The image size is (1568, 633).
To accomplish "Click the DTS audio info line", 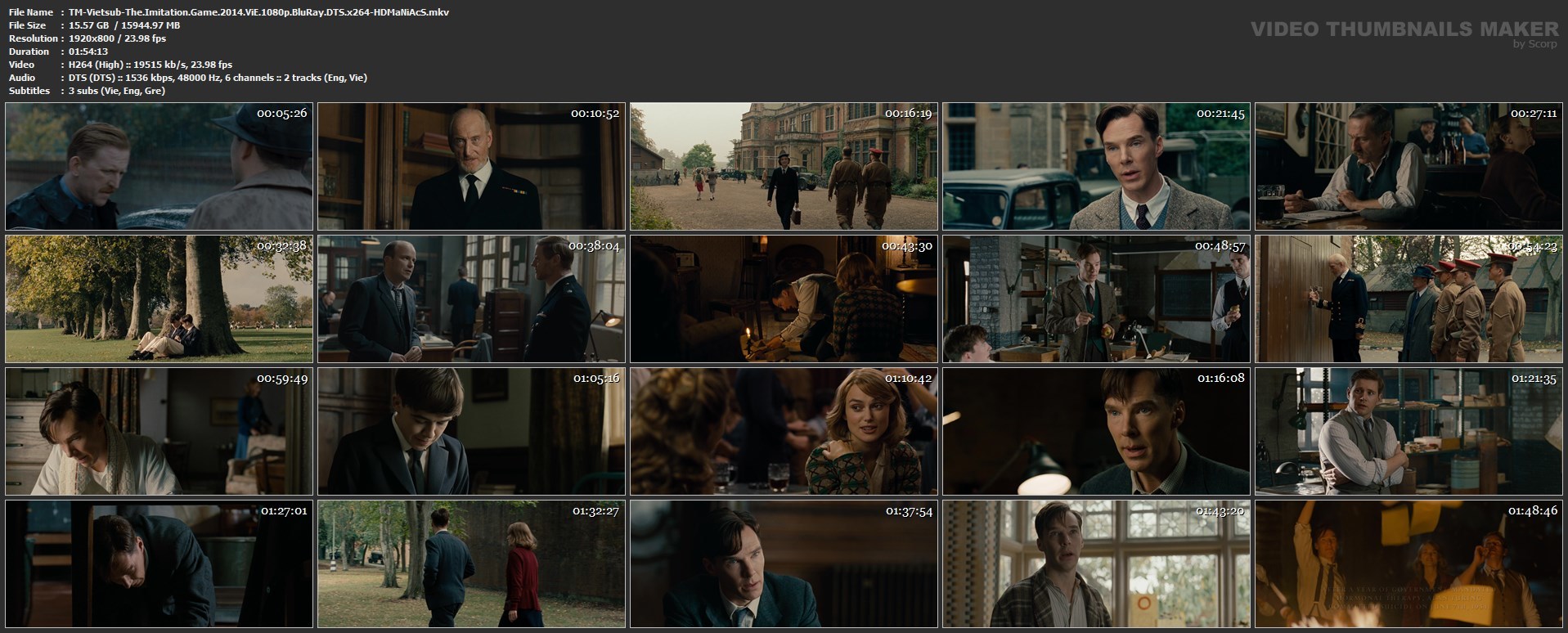I will (218, 78).
